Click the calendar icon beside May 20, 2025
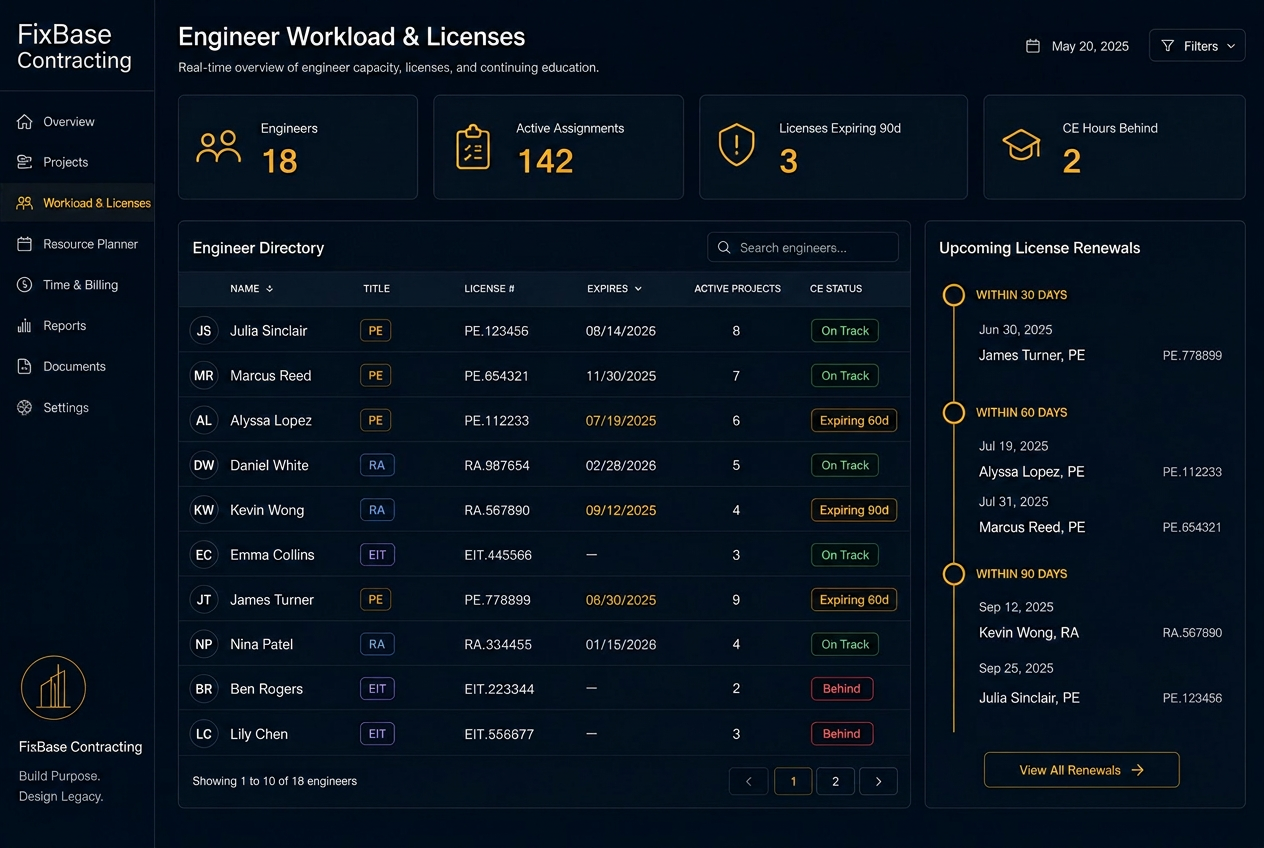This screenshot has height=848, width=1264. coord(1033,46)
